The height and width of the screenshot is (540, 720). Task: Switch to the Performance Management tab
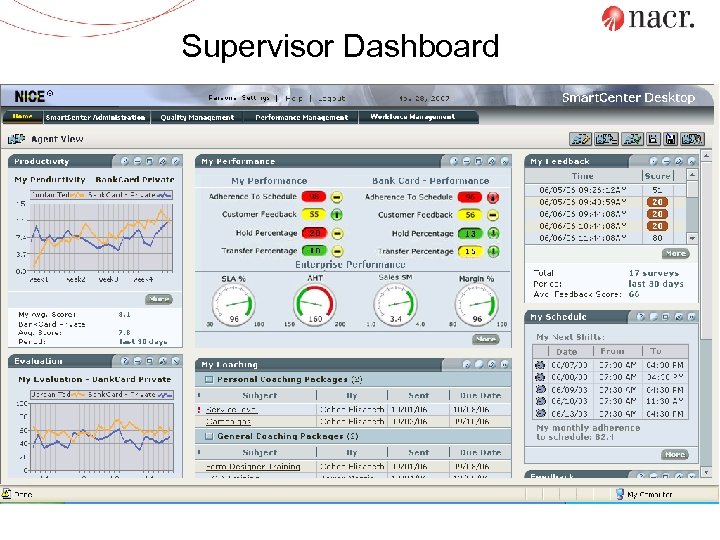click(301, 118)
